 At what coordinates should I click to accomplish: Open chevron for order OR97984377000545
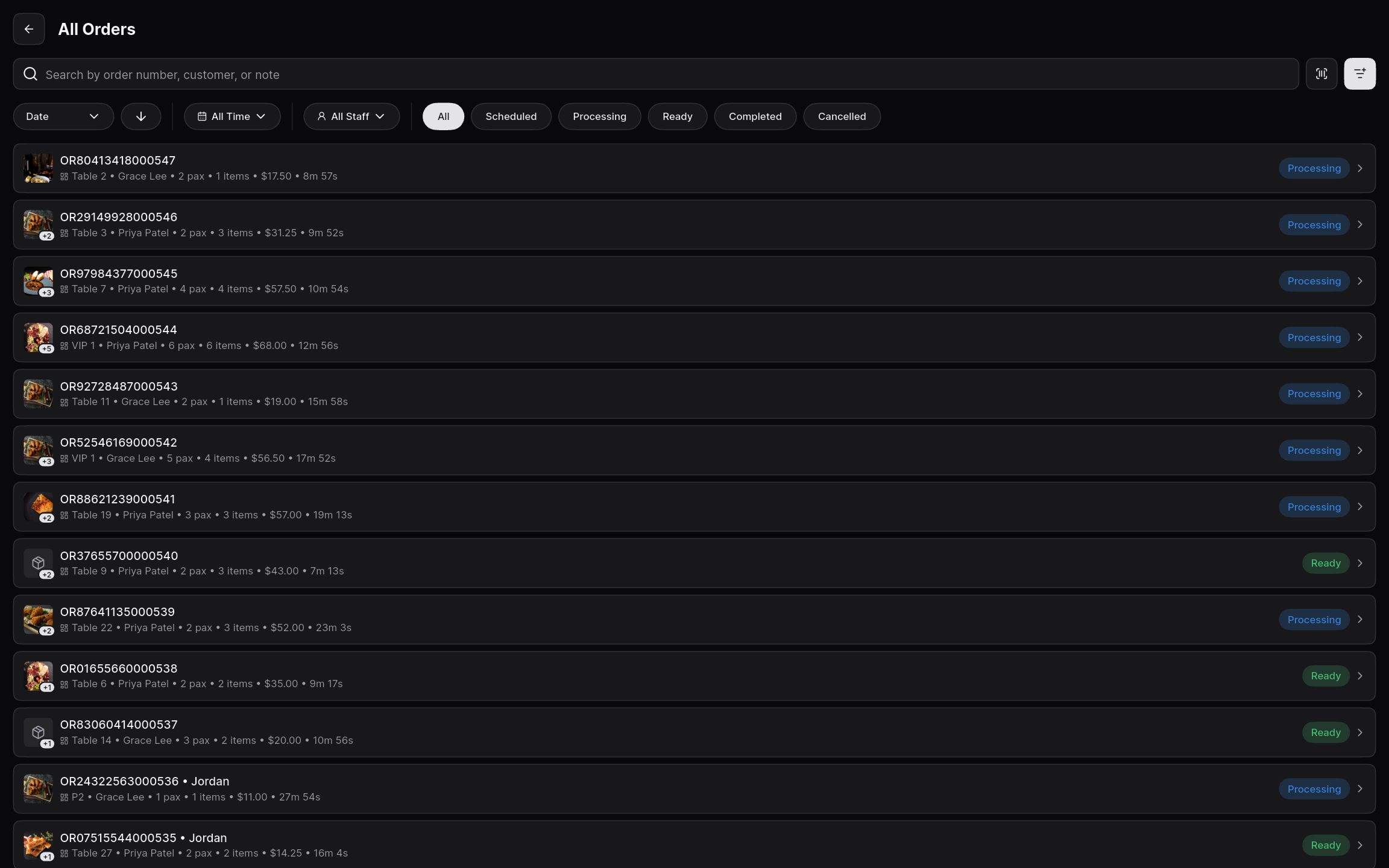coord(1360,281)
